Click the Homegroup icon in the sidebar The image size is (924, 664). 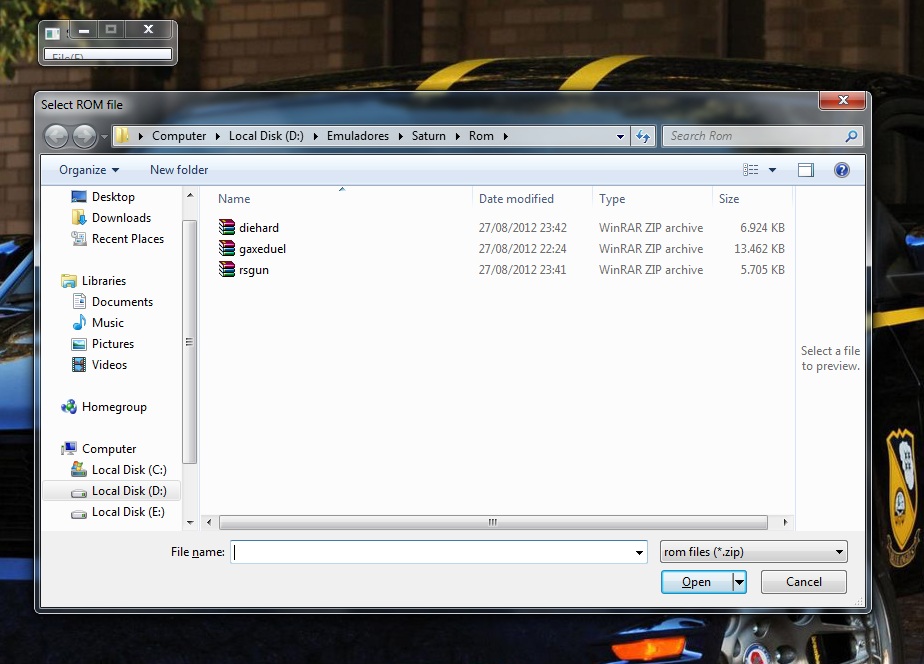coord(68,407)
